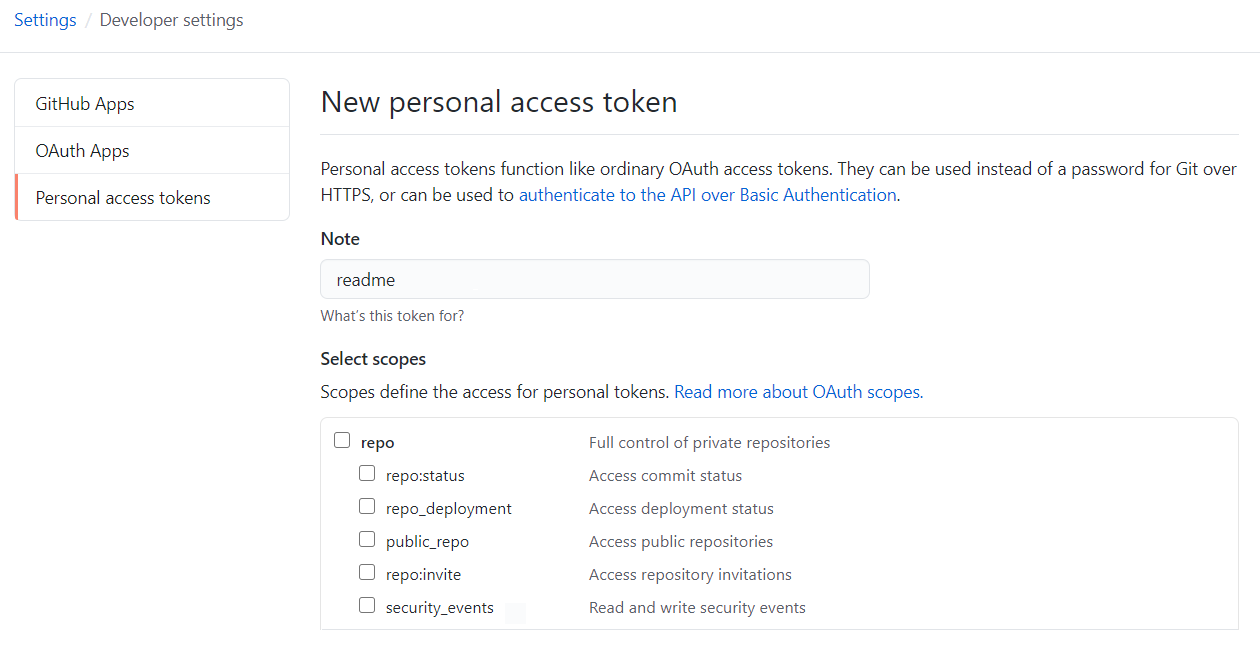This screenshot has width=1260, height=648.
Task: Open the Settings breadcrumb link
Action: pyautogui.click(x=45, y=19)
